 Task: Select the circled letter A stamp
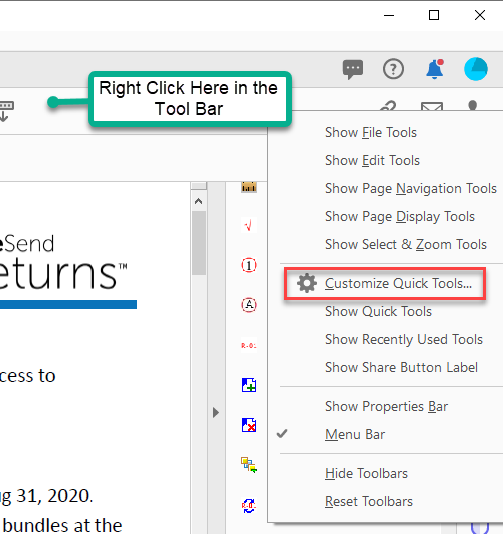tap(249, 304)
